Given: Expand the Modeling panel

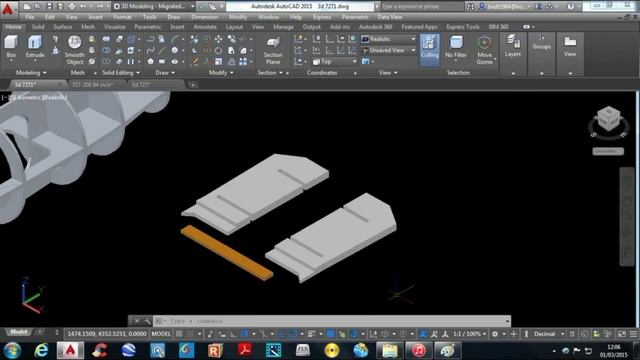Looking at the screenshot, I should coord(31,73).
